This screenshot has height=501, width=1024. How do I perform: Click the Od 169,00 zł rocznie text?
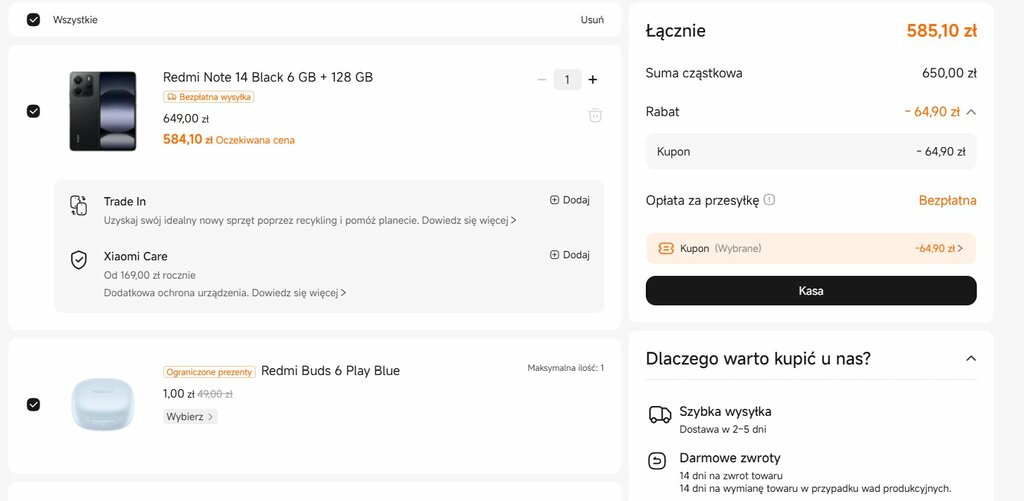(150, 276)
